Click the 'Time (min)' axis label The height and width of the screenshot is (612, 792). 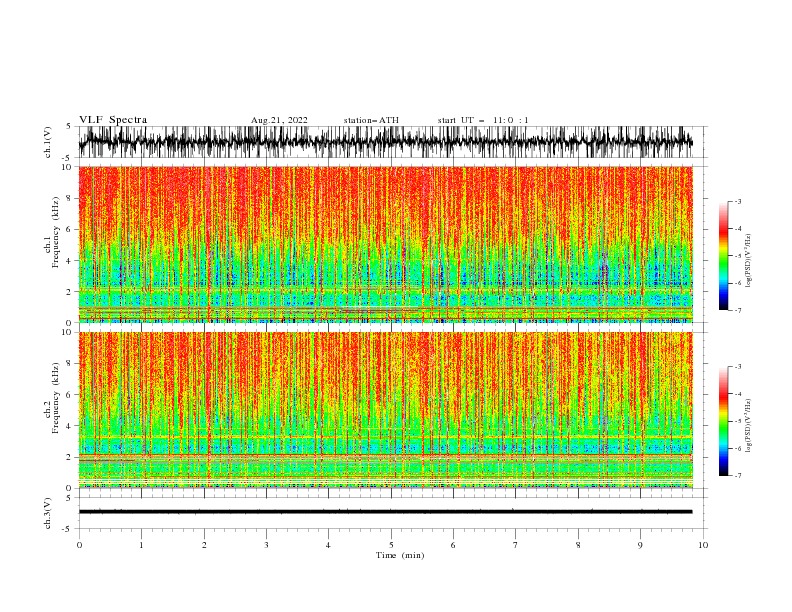click(400, 555)
